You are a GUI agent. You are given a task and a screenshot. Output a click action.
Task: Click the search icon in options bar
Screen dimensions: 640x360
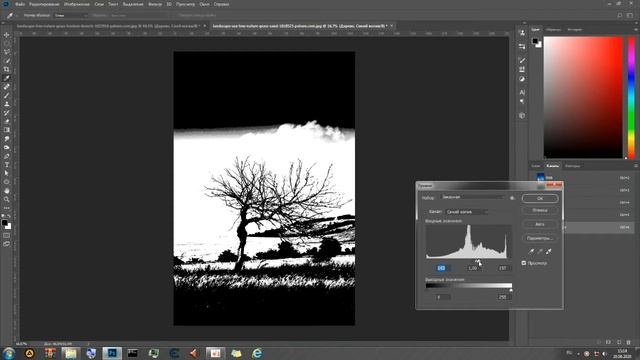620,15
